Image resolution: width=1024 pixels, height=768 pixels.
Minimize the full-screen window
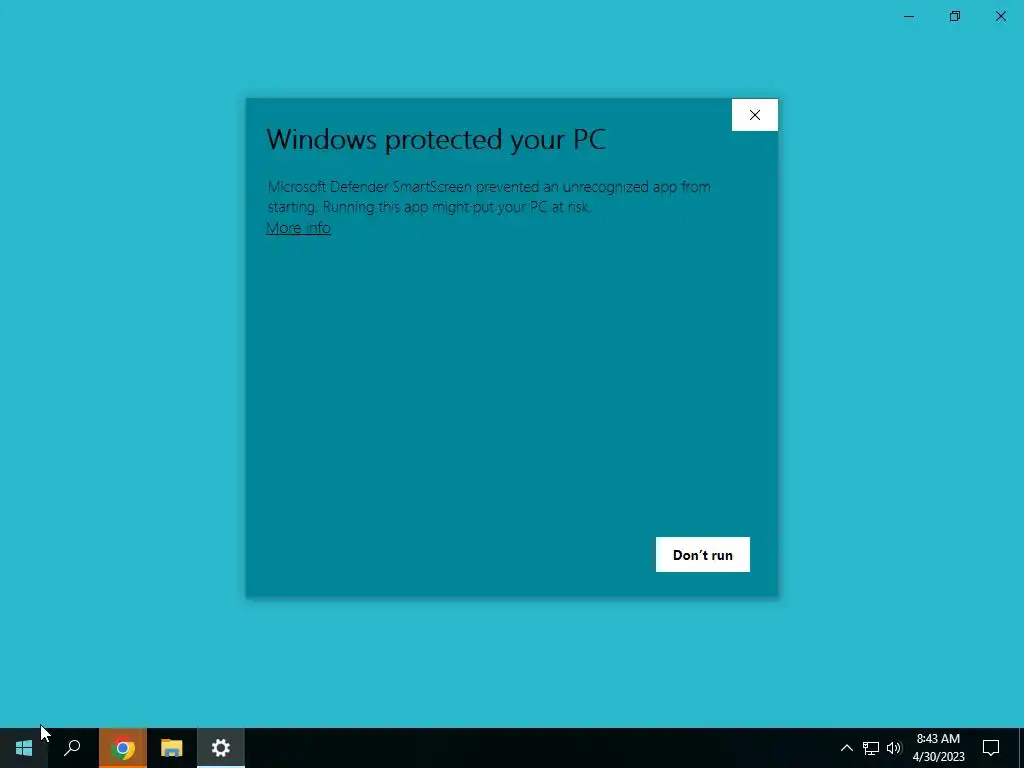click(x=909, y=16)
